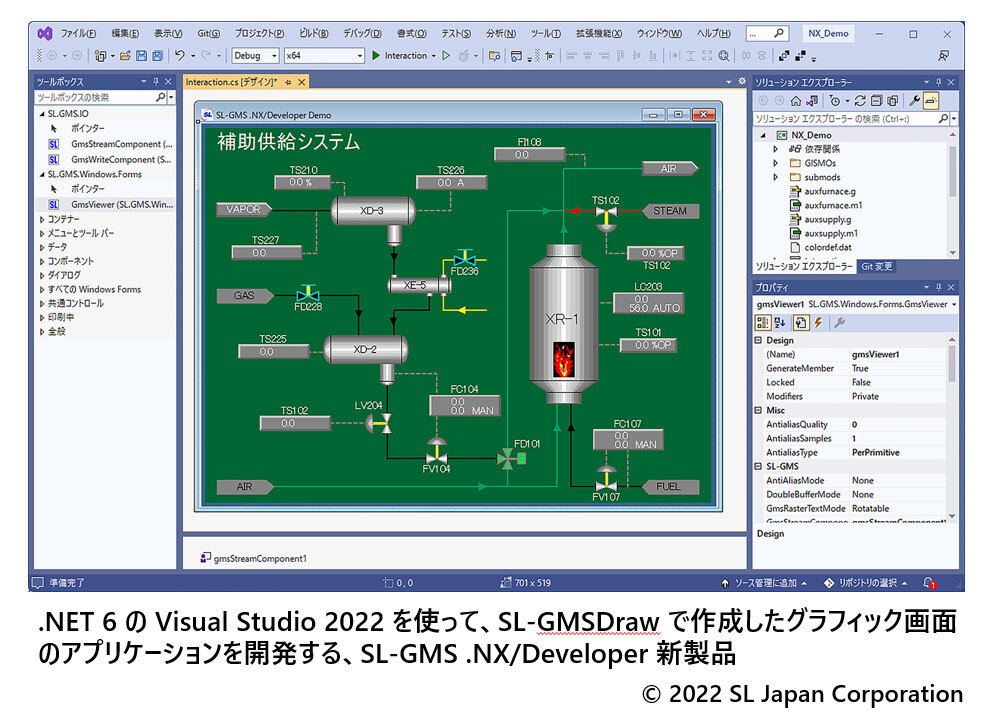
Task: Click gmsStreamComponent1 in component tray
Action: [x=254, y=558]
